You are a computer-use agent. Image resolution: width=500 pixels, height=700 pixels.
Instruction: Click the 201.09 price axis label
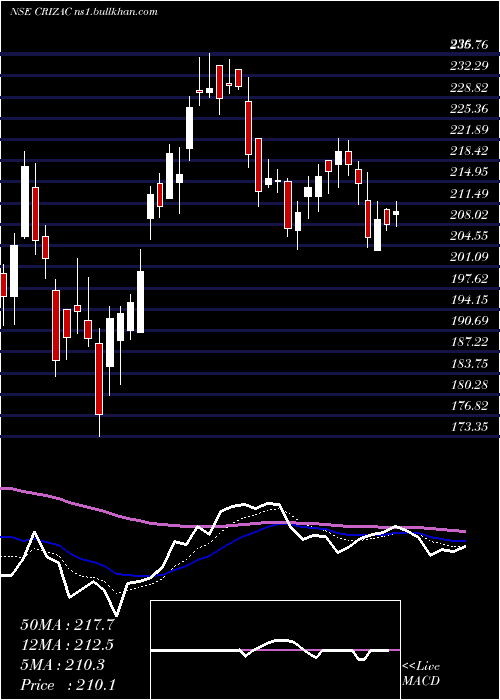click(469, 257)
